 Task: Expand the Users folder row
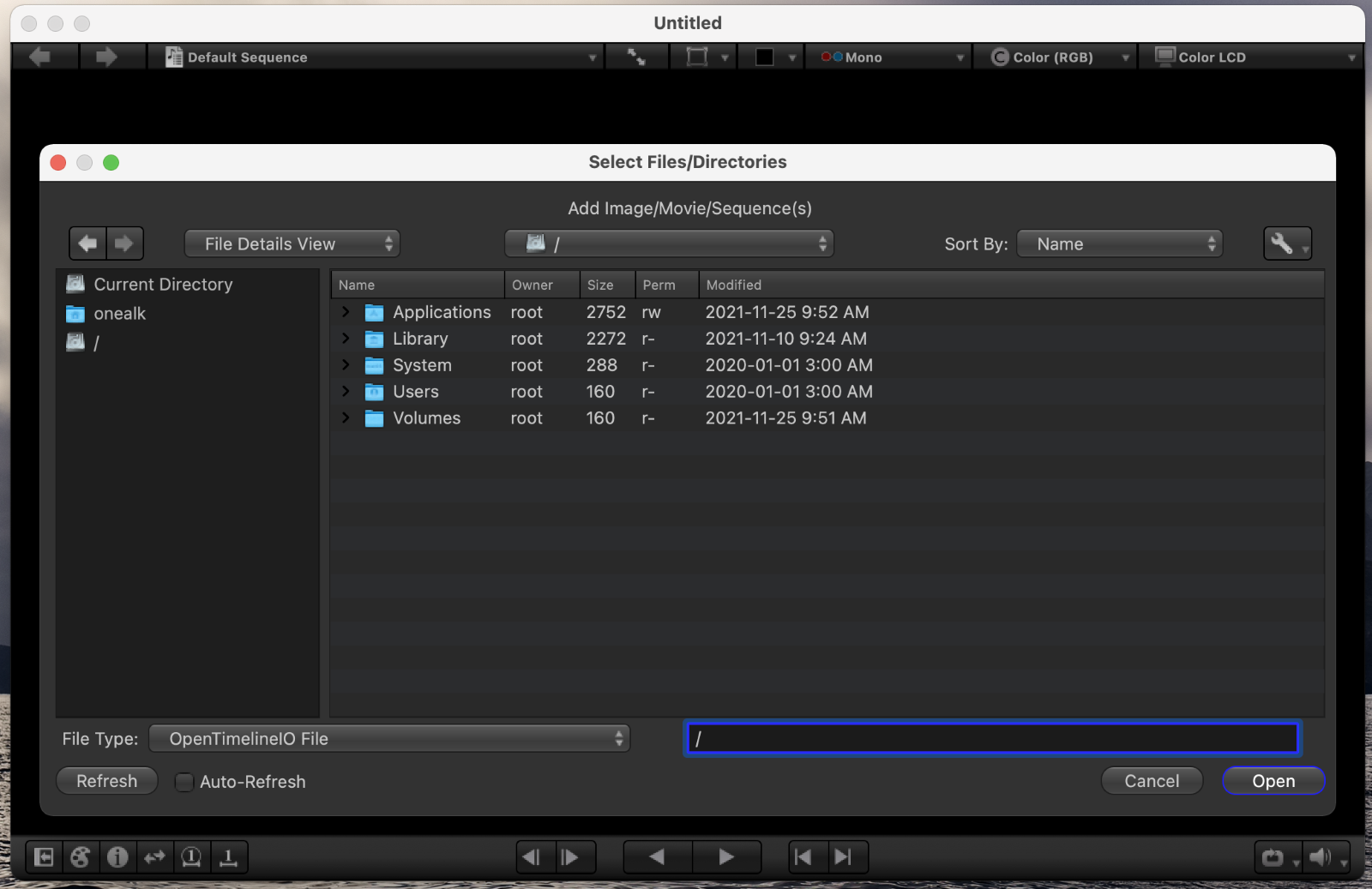click(x=346, y=392)
